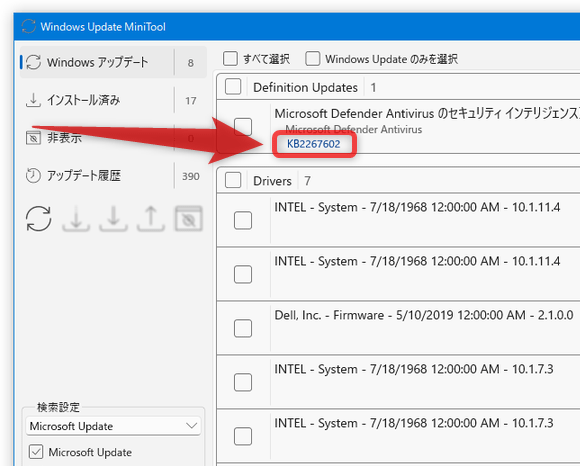580x466 pixels.
Task: Click the count 17 next to インストール済み
Action: (190, 101)
